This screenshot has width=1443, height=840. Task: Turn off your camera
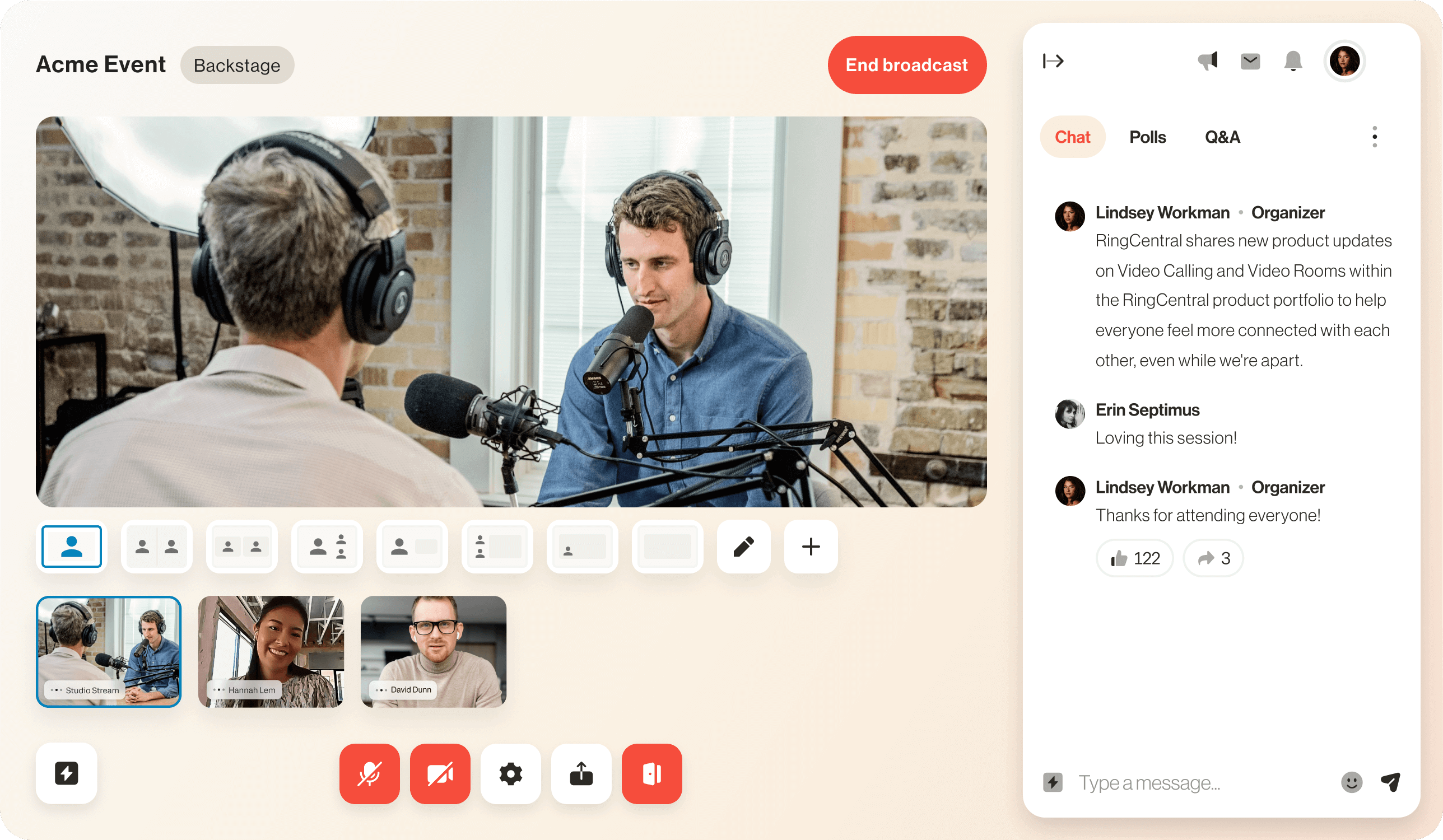point(440,773)
